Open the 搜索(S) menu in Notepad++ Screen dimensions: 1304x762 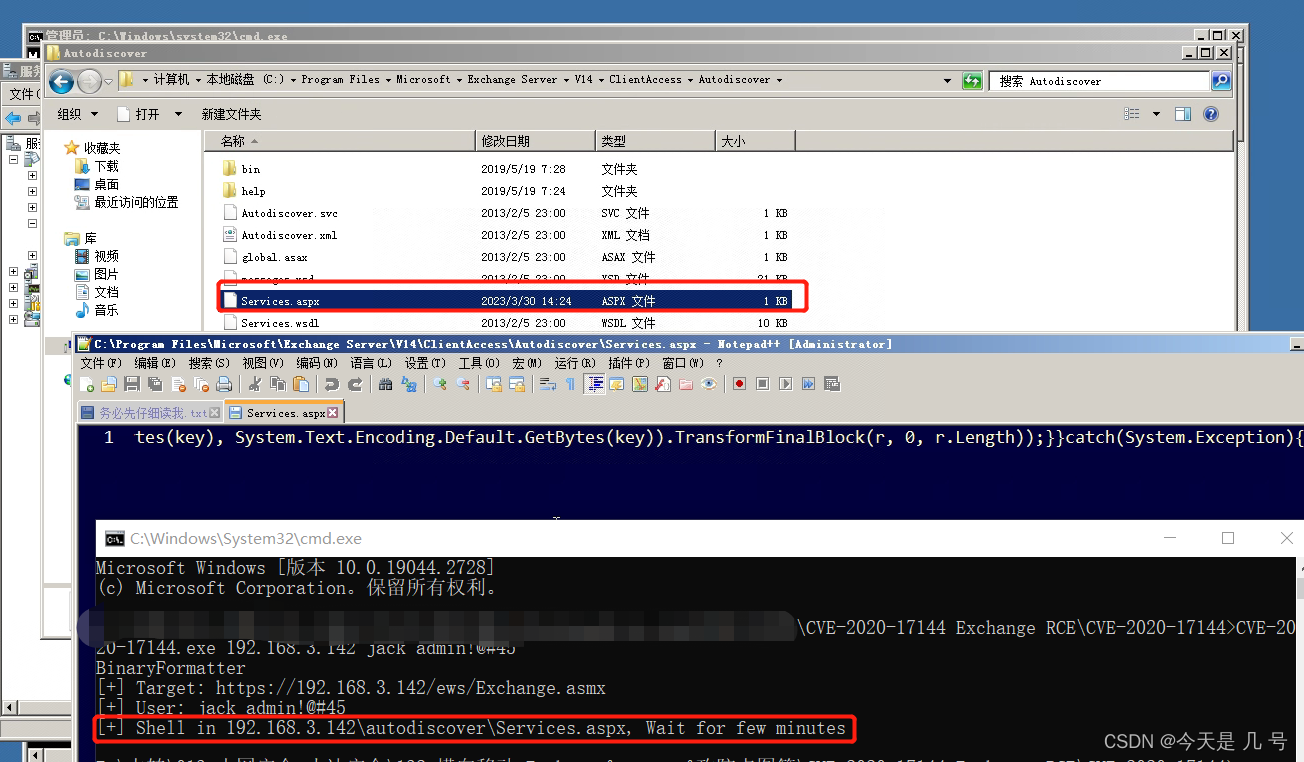pyautogui.click(x=209, y=363)
